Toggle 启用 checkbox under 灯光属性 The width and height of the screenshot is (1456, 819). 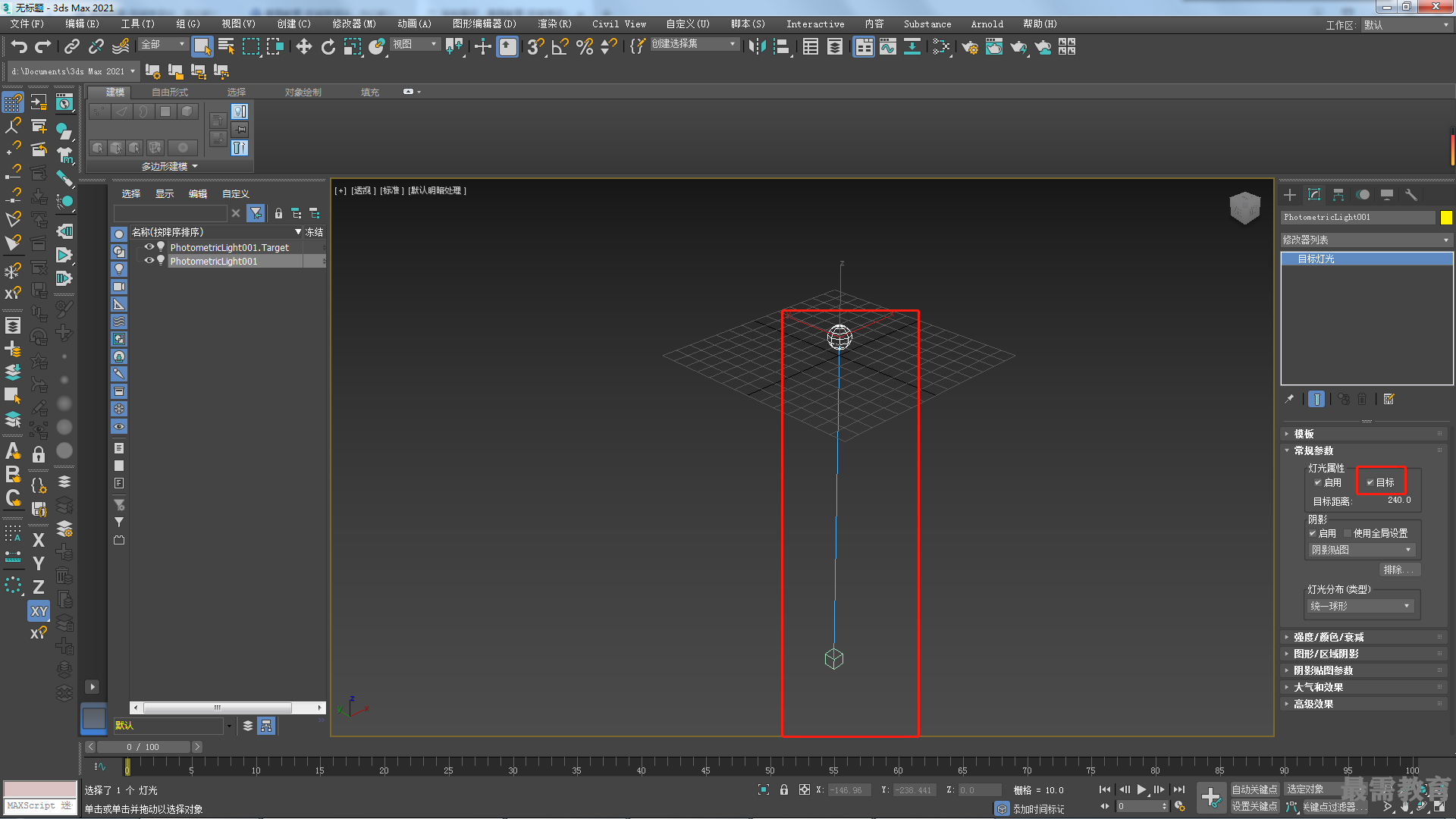tap(1318, 482)
